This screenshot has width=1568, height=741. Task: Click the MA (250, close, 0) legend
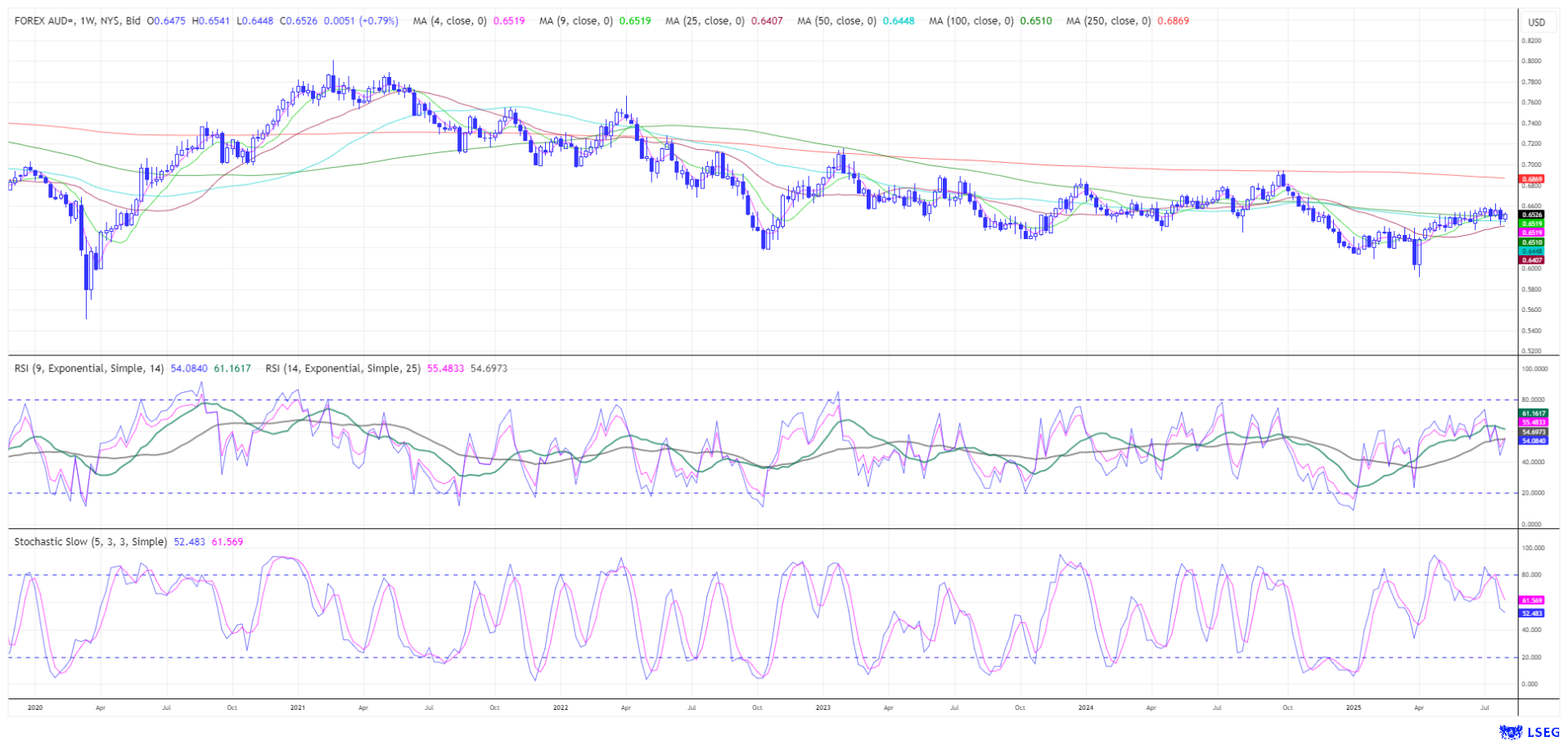click(x=1108, y=21)
